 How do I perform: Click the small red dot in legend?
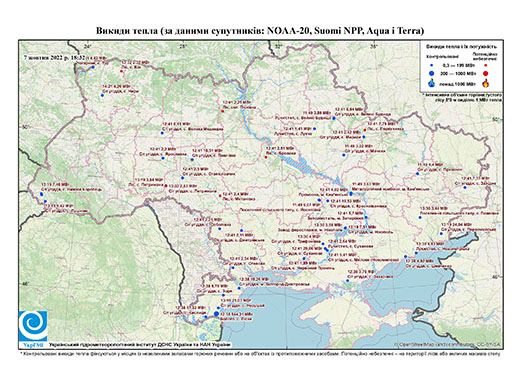[485, 65]
